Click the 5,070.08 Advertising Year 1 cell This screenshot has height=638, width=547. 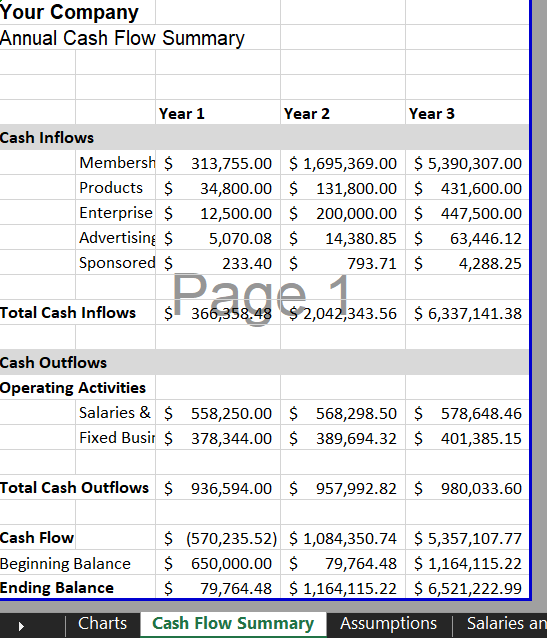tap(218, 238)
